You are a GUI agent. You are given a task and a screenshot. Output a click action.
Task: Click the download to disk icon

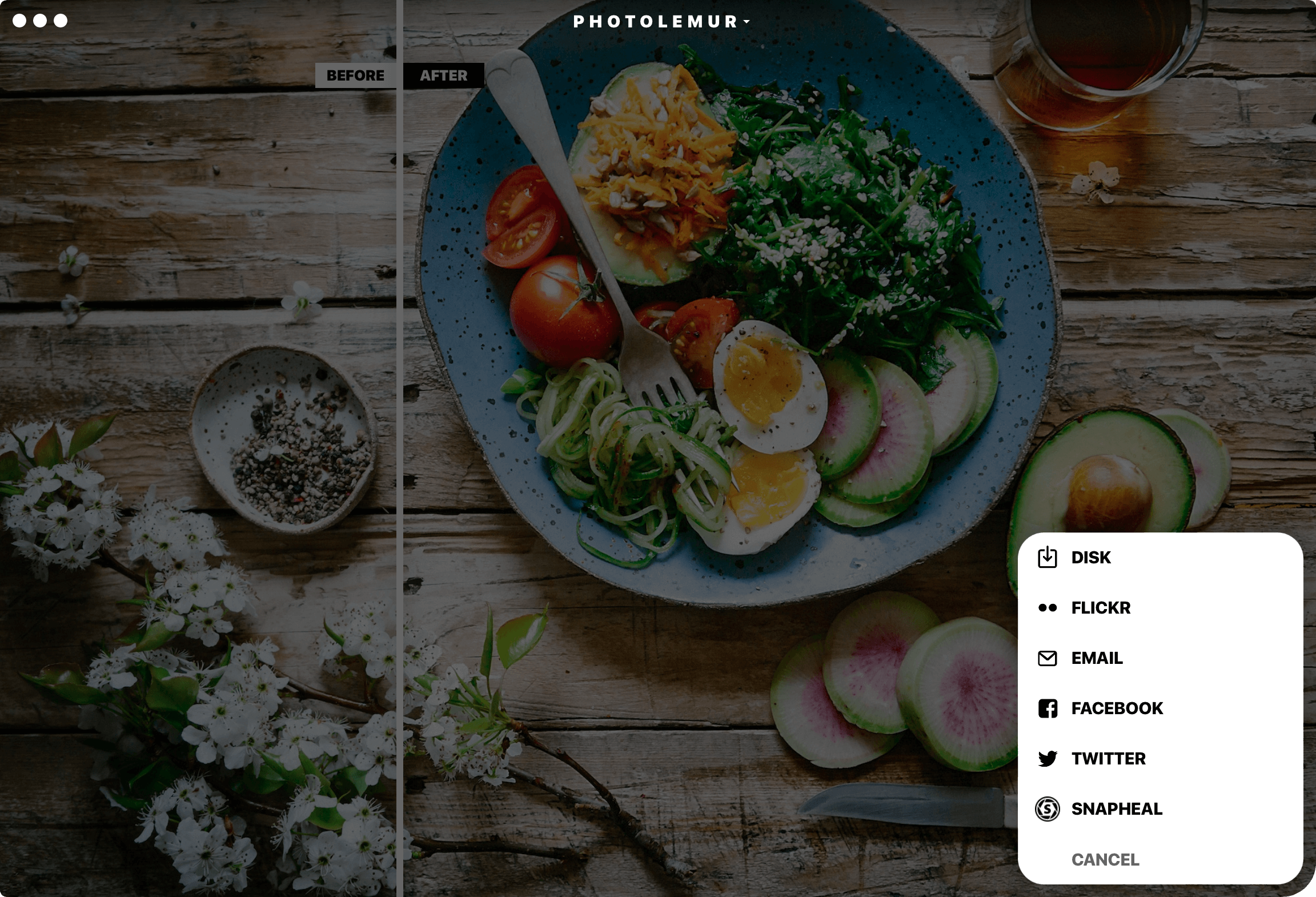(x=1047, y=557)
